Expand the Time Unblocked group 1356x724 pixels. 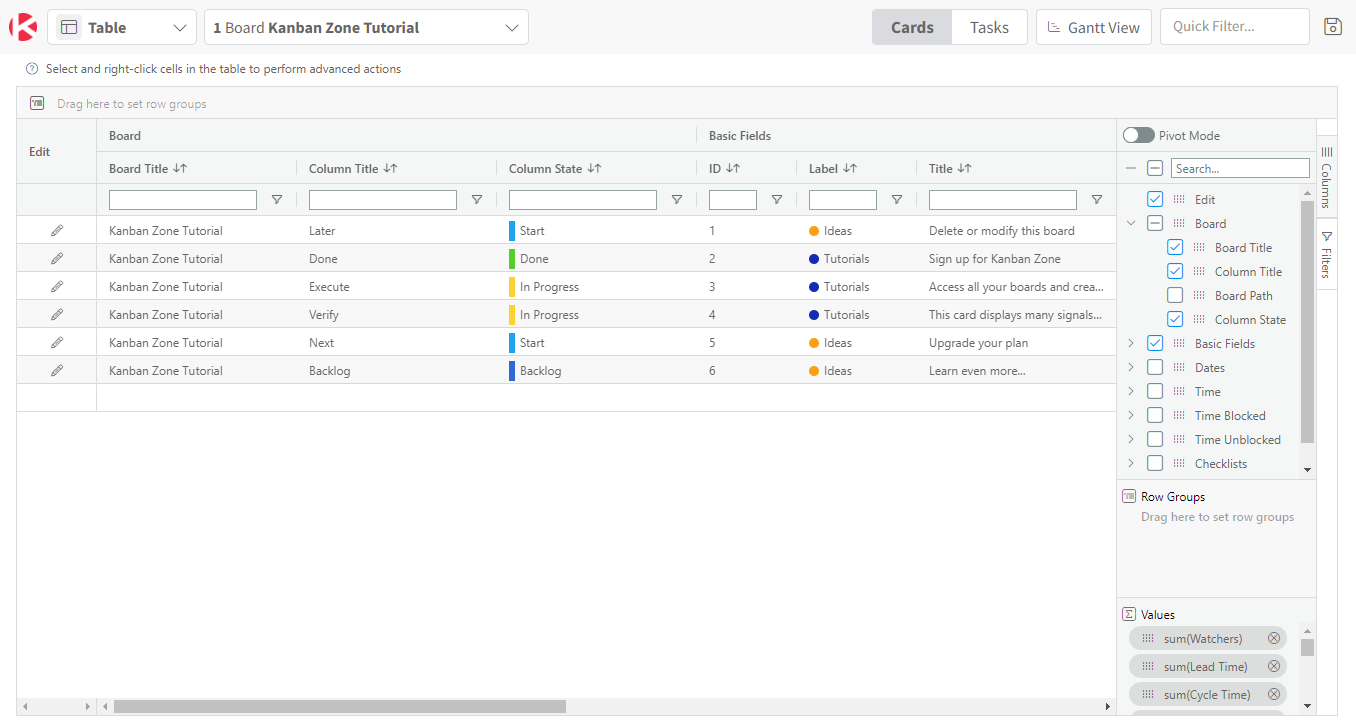1131,439
